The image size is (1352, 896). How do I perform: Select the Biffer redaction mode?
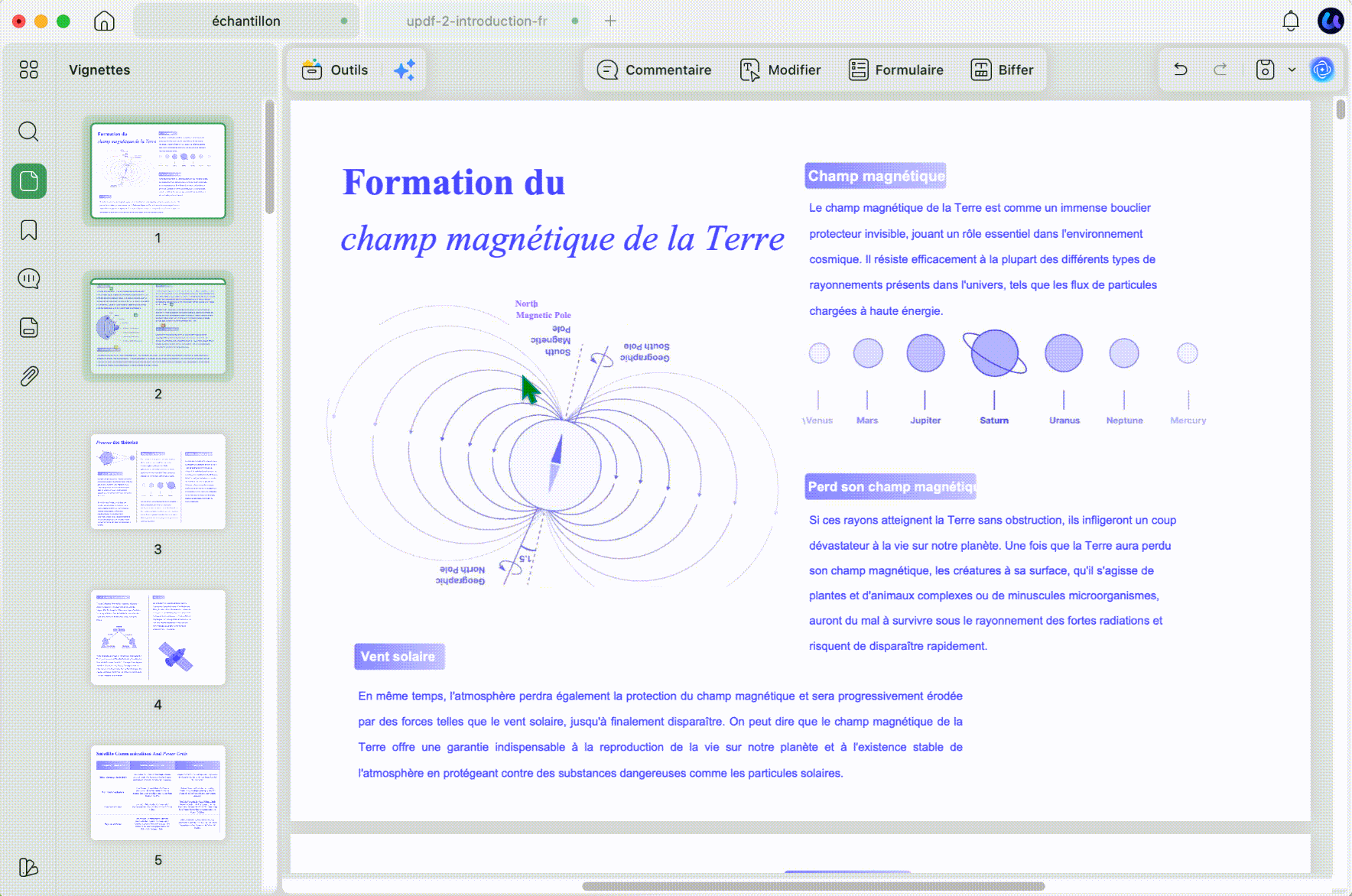pos(1002,70)
